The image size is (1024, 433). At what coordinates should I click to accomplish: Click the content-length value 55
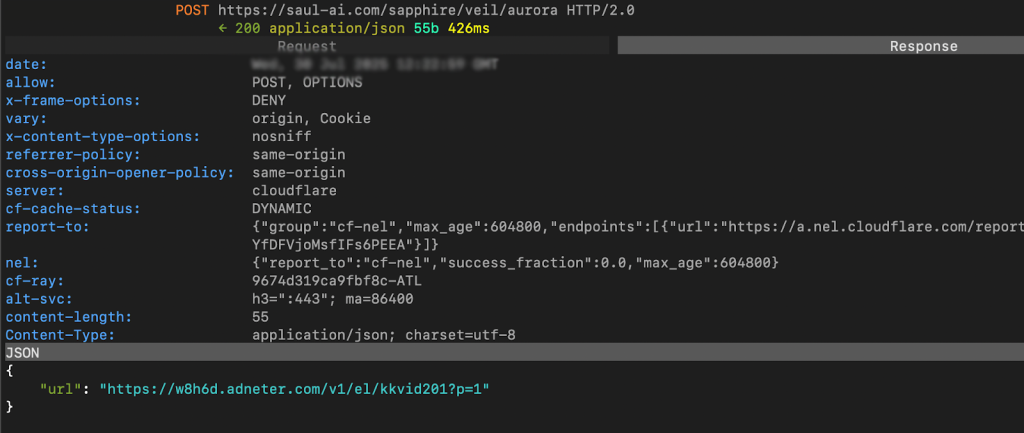click(260, 317)
